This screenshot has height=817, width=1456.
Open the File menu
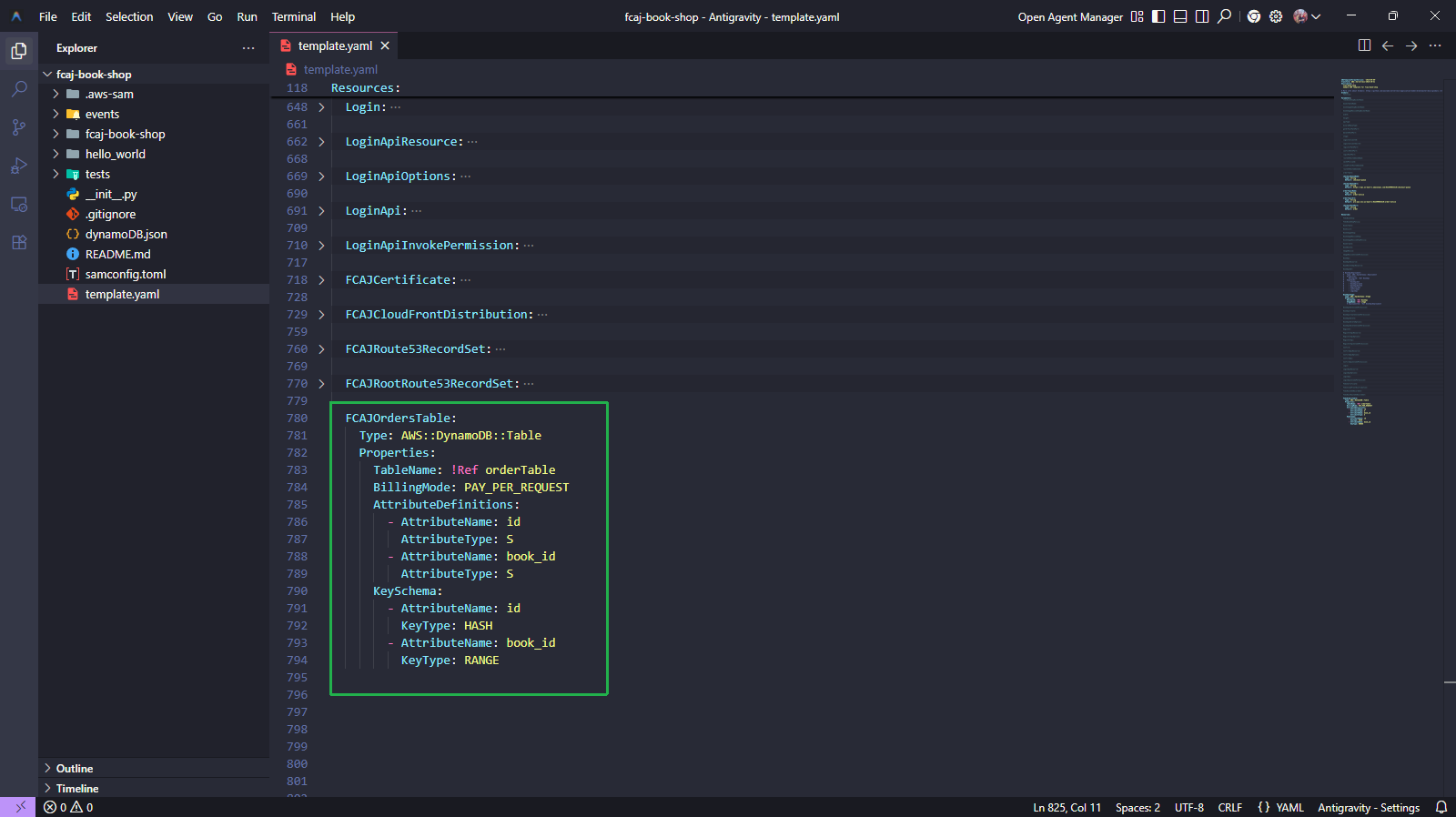coord(48,16)
